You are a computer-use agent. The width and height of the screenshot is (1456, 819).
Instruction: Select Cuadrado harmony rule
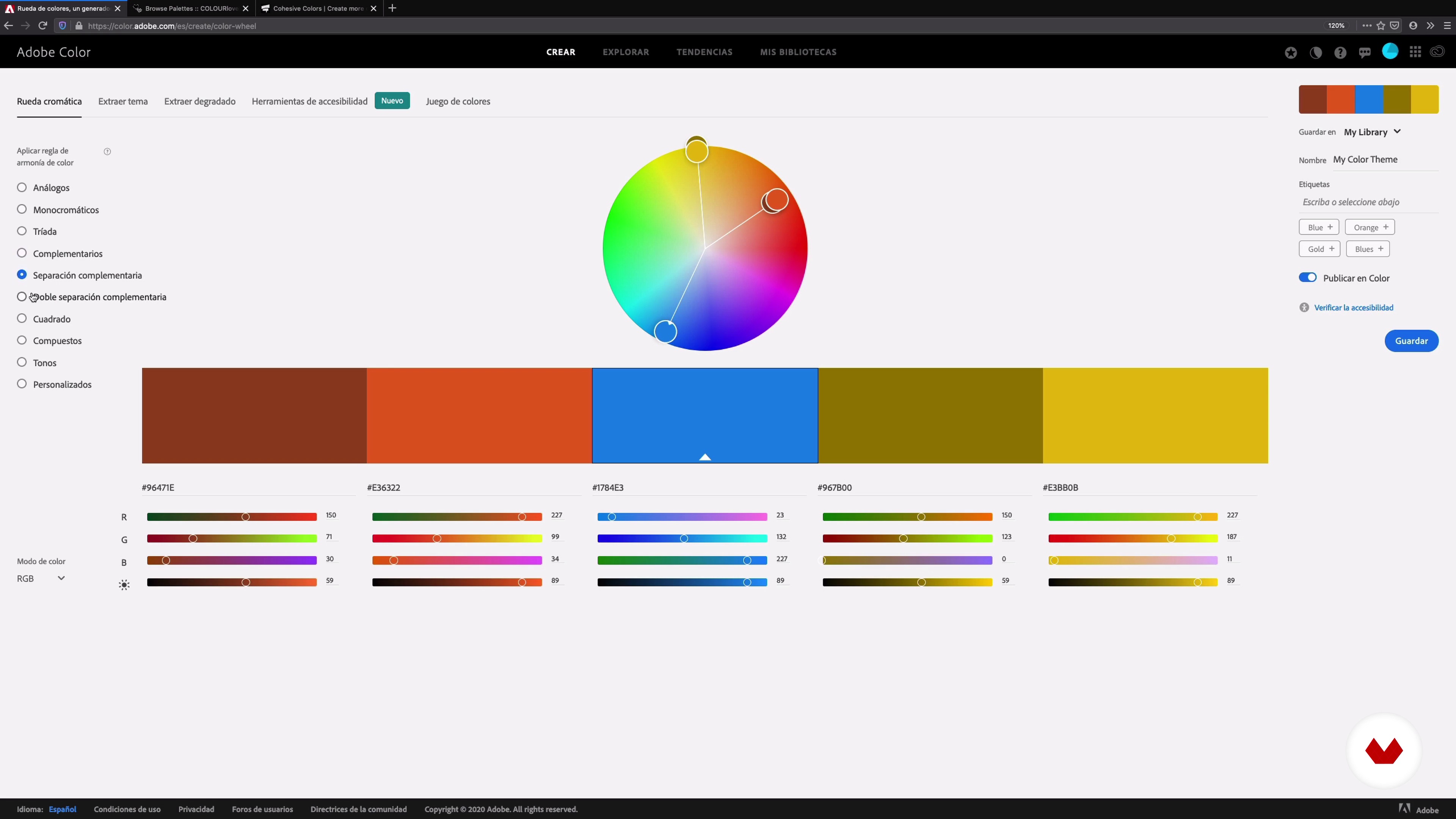pyautogui.click(x=22, y=318)
